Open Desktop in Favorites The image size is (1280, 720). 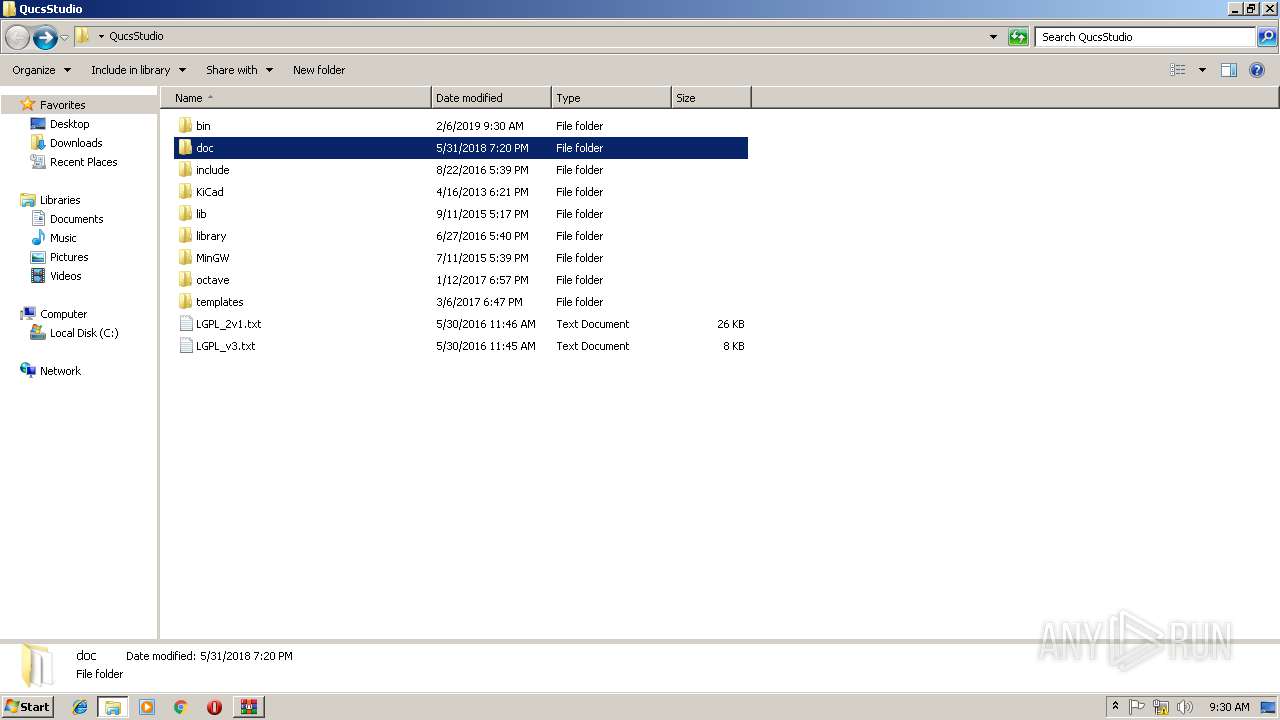69,124
